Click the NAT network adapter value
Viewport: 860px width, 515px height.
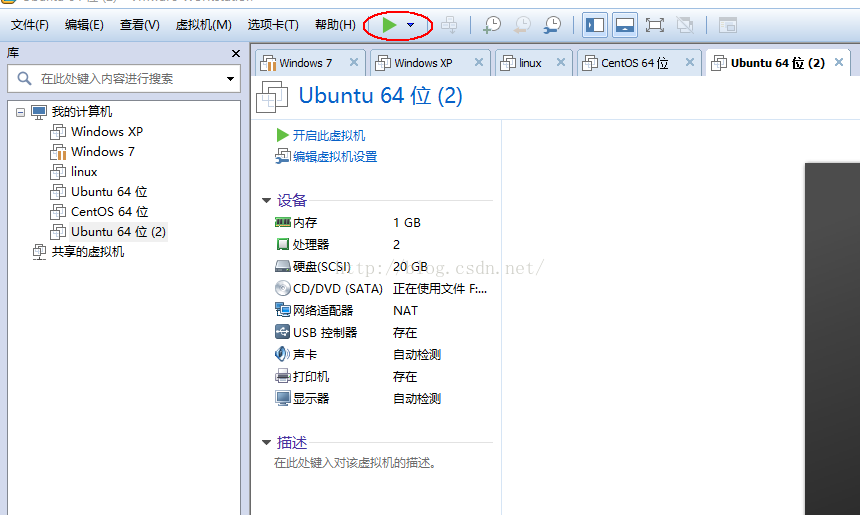[405, 310]
